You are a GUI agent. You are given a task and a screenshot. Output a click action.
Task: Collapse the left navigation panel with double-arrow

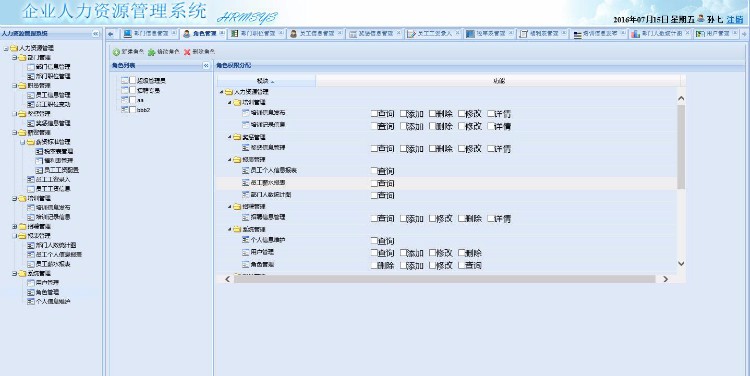96,34
